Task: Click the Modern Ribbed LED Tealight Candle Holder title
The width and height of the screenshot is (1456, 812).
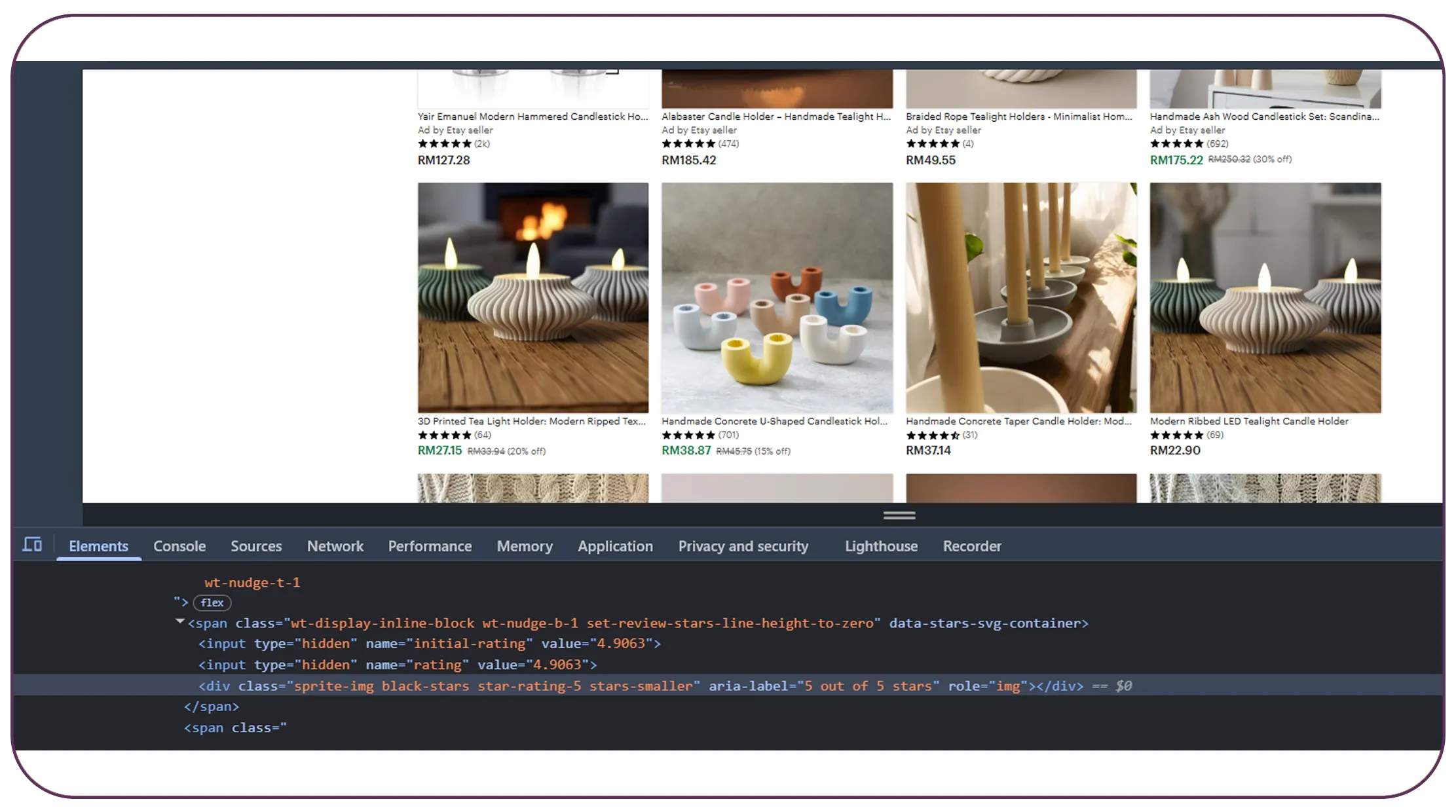Action: 1249,421
